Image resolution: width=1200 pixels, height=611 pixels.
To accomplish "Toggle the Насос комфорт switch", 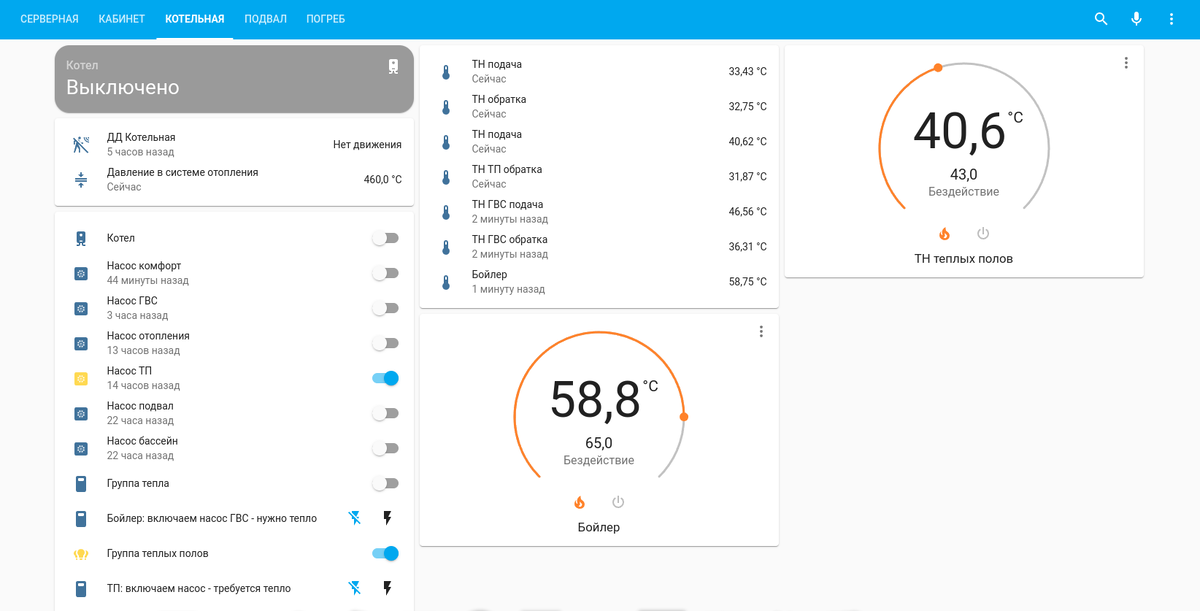I will [385, 273].
